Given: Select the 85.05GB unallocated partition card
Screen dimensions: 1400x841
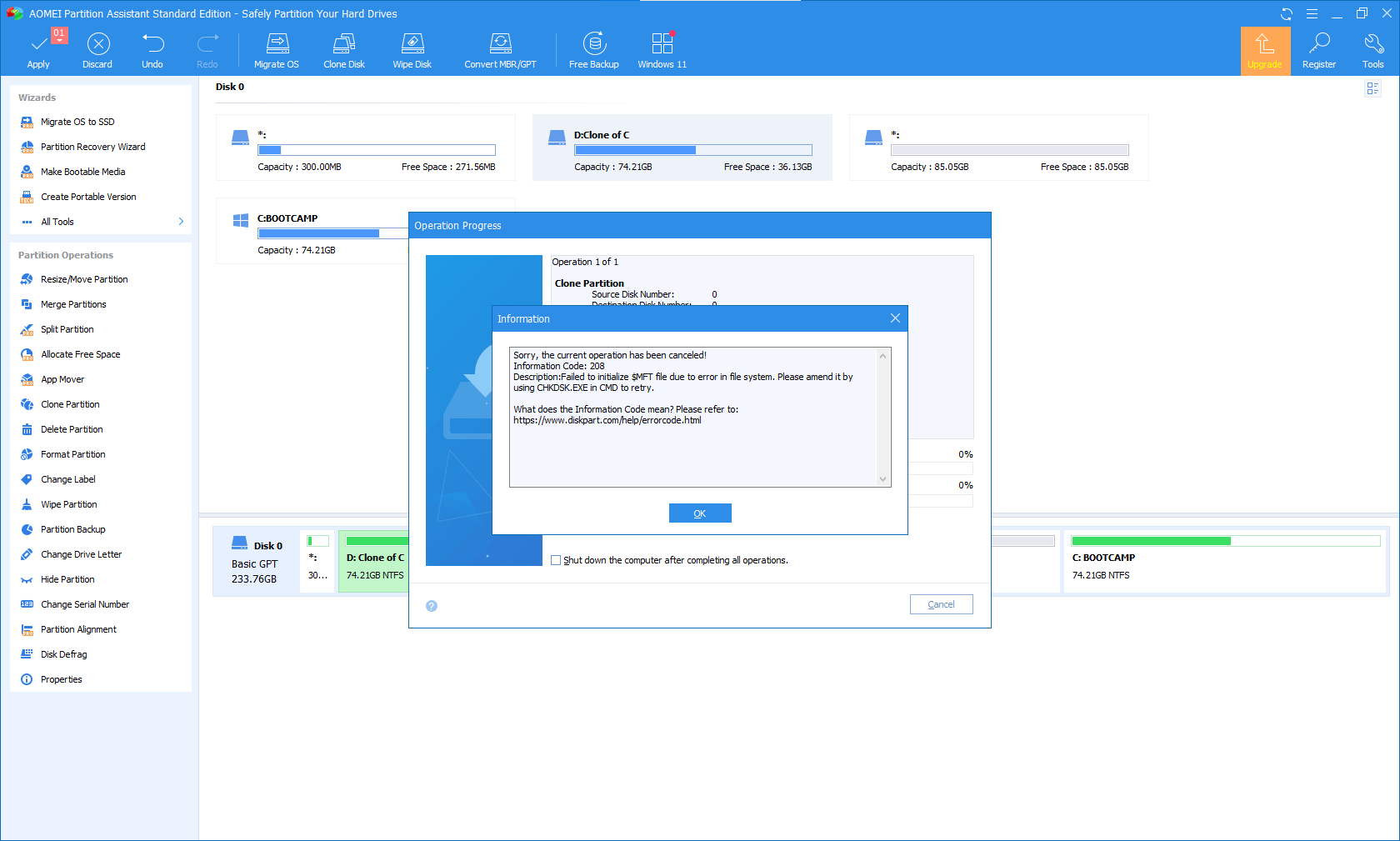Looking at the screenshot, I should coord(999,148).
